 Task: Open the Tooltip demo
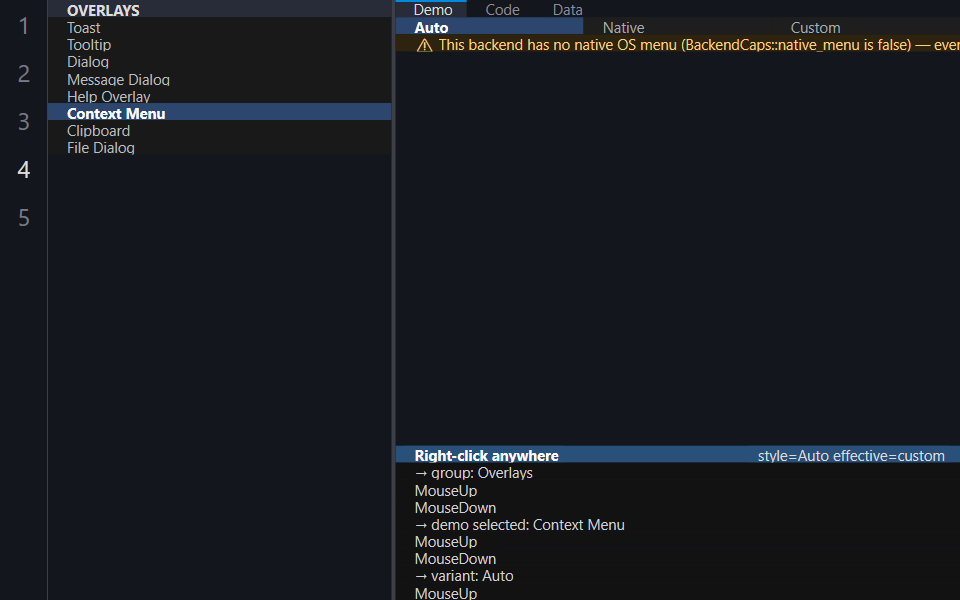coord(219,45)
